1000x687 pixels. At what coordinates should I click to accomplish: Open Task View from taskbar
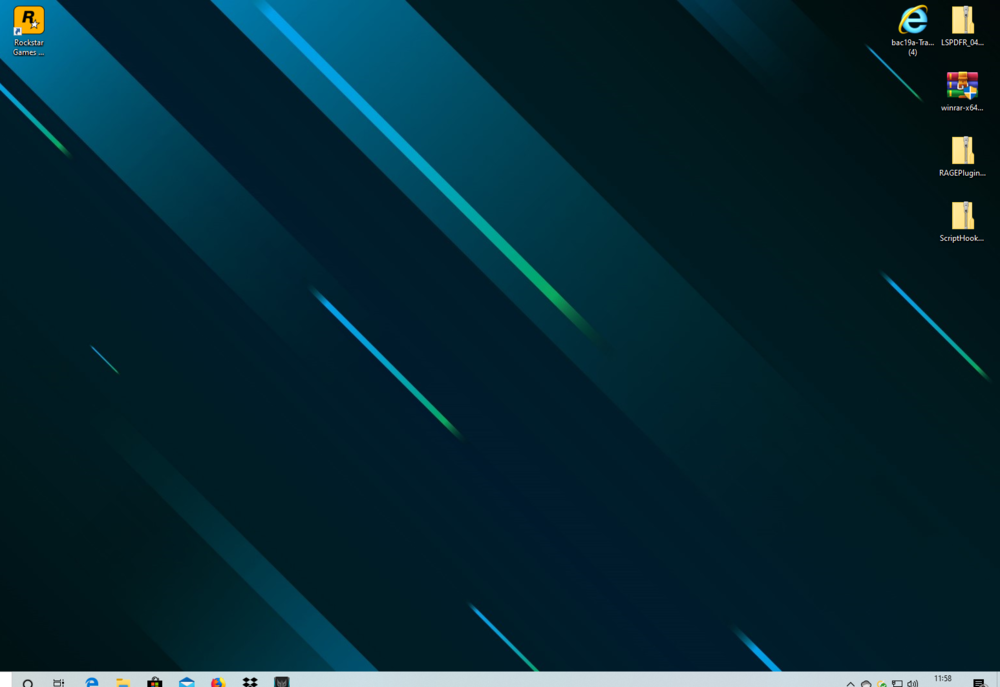[x=59, y=682]
